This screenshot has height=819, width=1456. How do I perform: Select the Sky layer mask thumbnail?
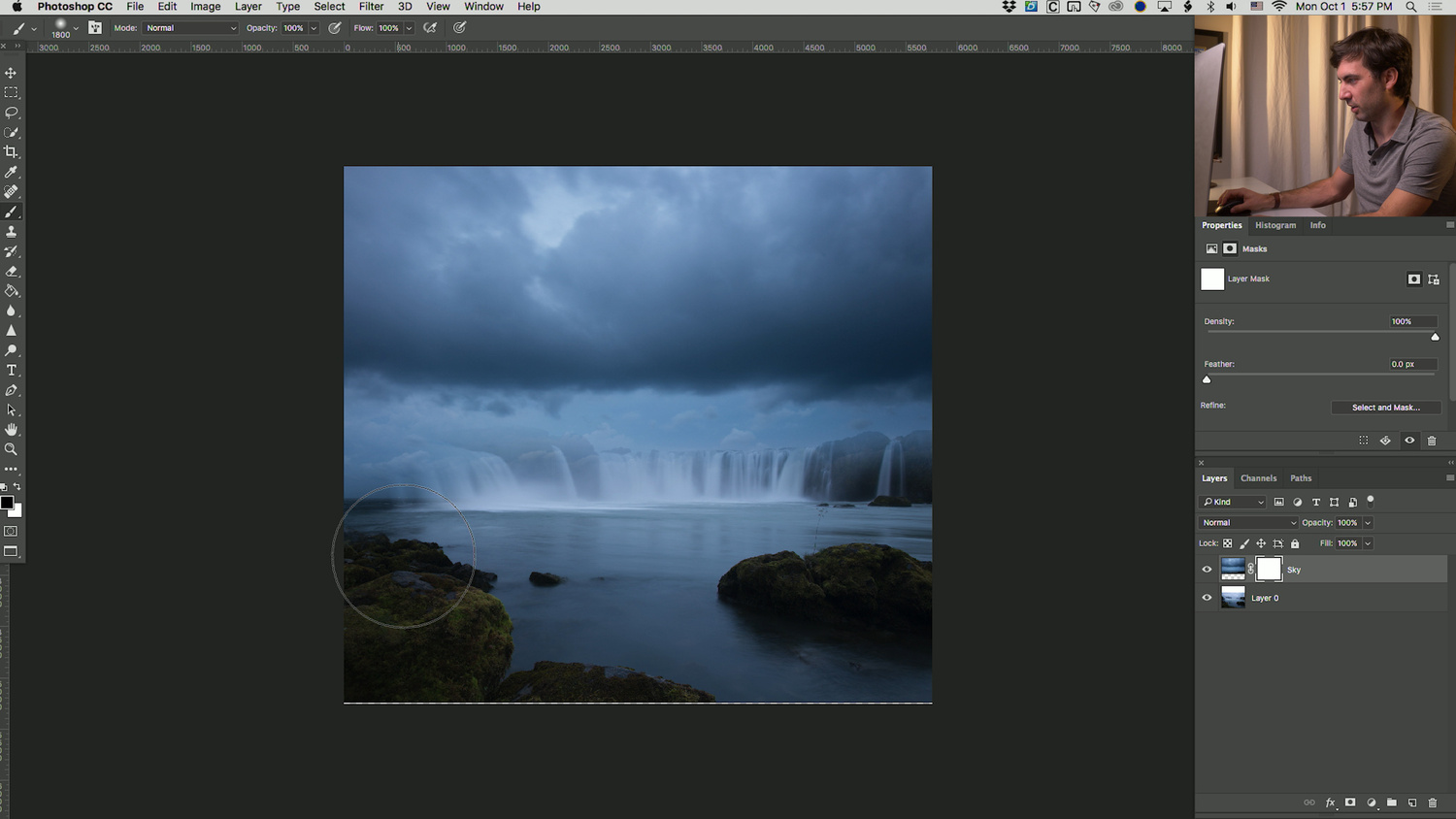[1269, 570]
